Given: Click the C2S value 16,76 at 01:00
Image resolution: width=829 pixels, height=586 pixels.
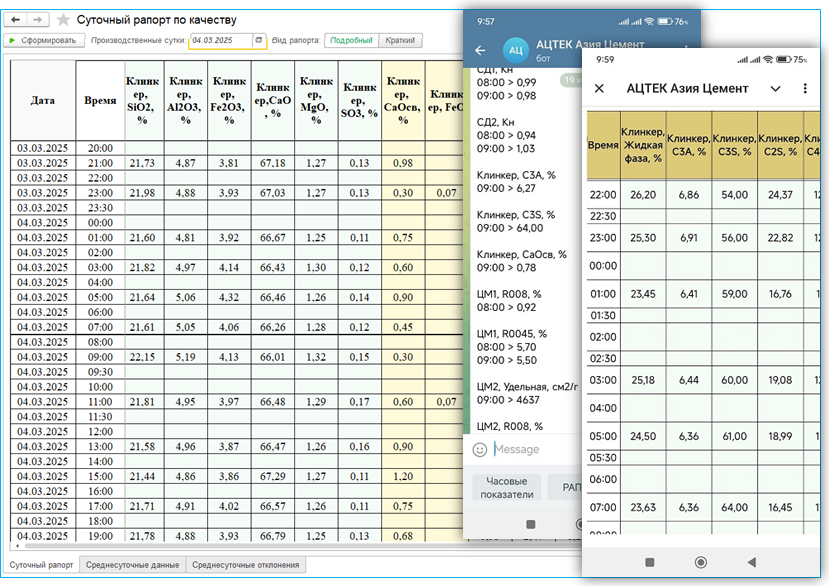Looking at the screenshot, I should (x=780, y=294).
